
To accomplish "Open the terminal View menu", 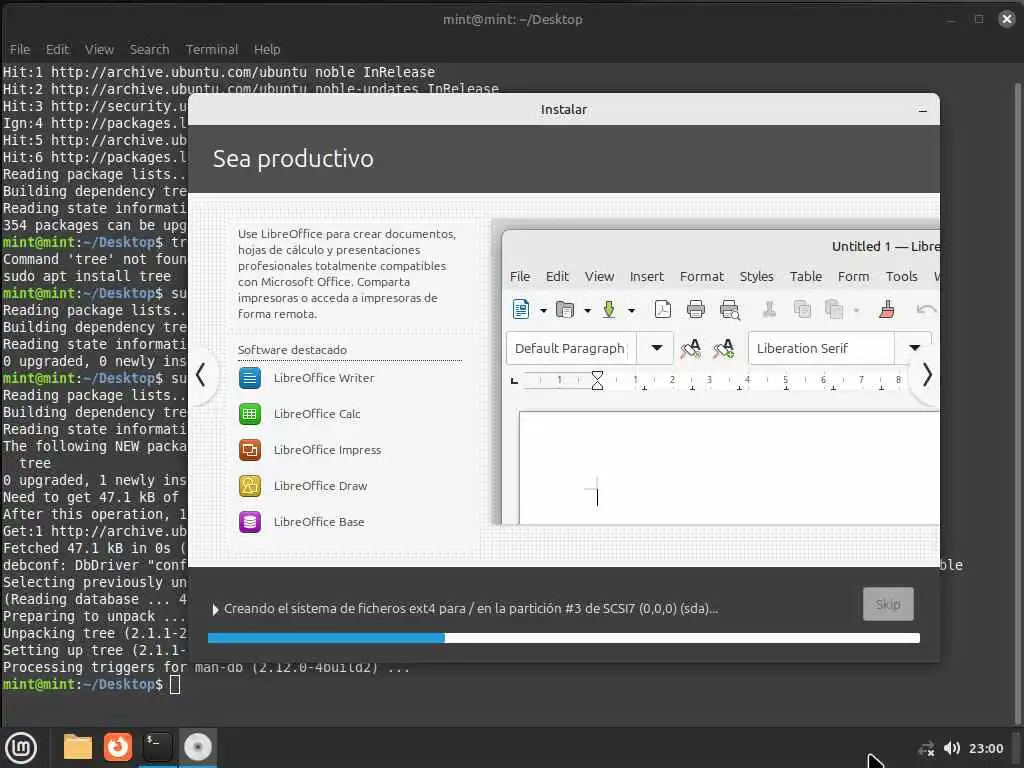I will tap(99, 50).
